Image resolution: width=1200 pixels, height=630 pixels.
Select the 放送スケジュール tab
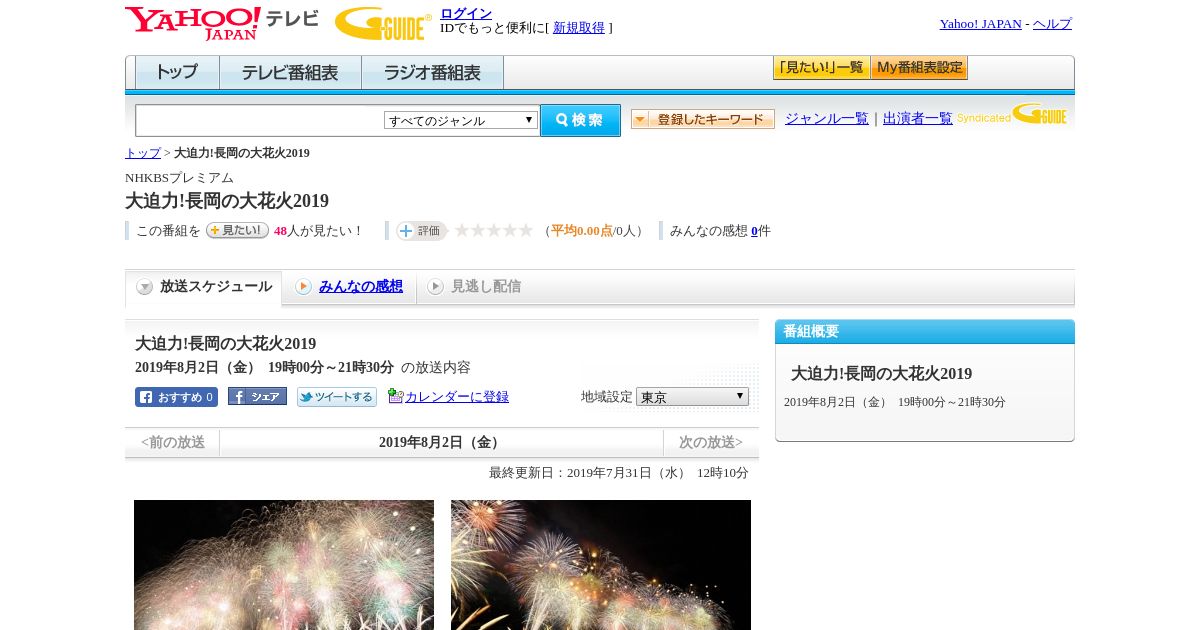[x=204, y=287]
